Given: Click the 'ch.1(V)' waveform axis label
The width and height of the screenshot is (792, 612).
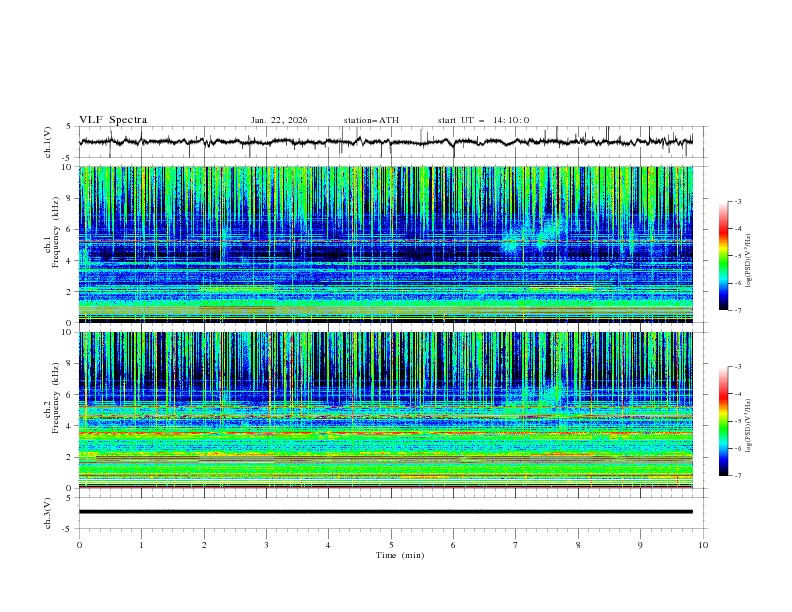Looking at the screenshot, I should [48, 142].
